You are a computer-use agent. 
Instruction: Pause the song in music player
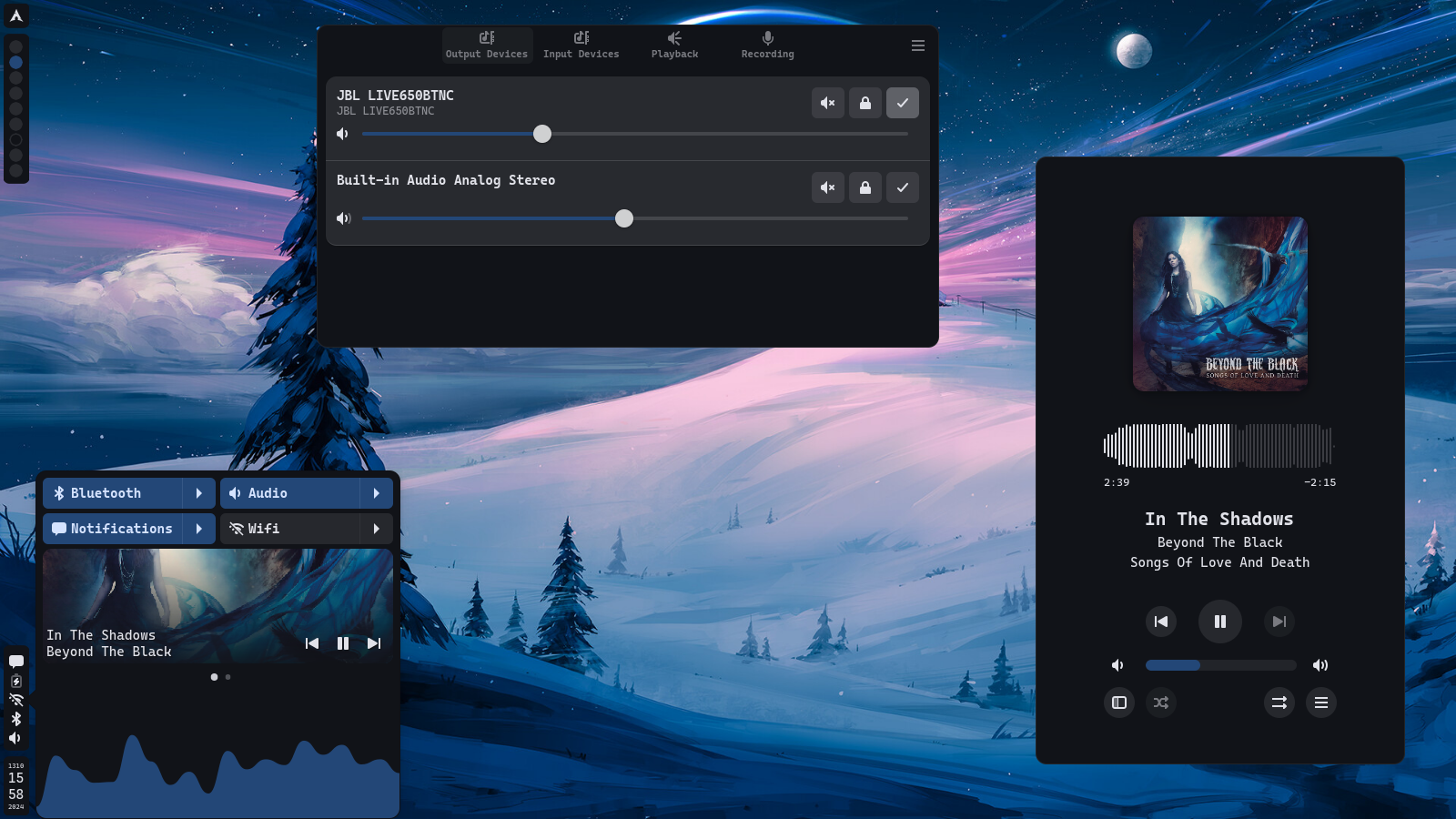click(1220, 622)
